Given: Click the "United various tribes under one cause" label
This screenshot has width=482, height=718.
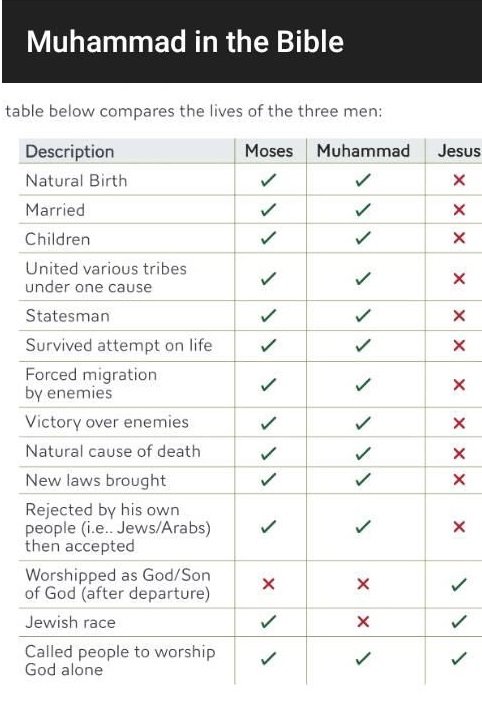Looking at the screenshot, I should tap(106, 277).
